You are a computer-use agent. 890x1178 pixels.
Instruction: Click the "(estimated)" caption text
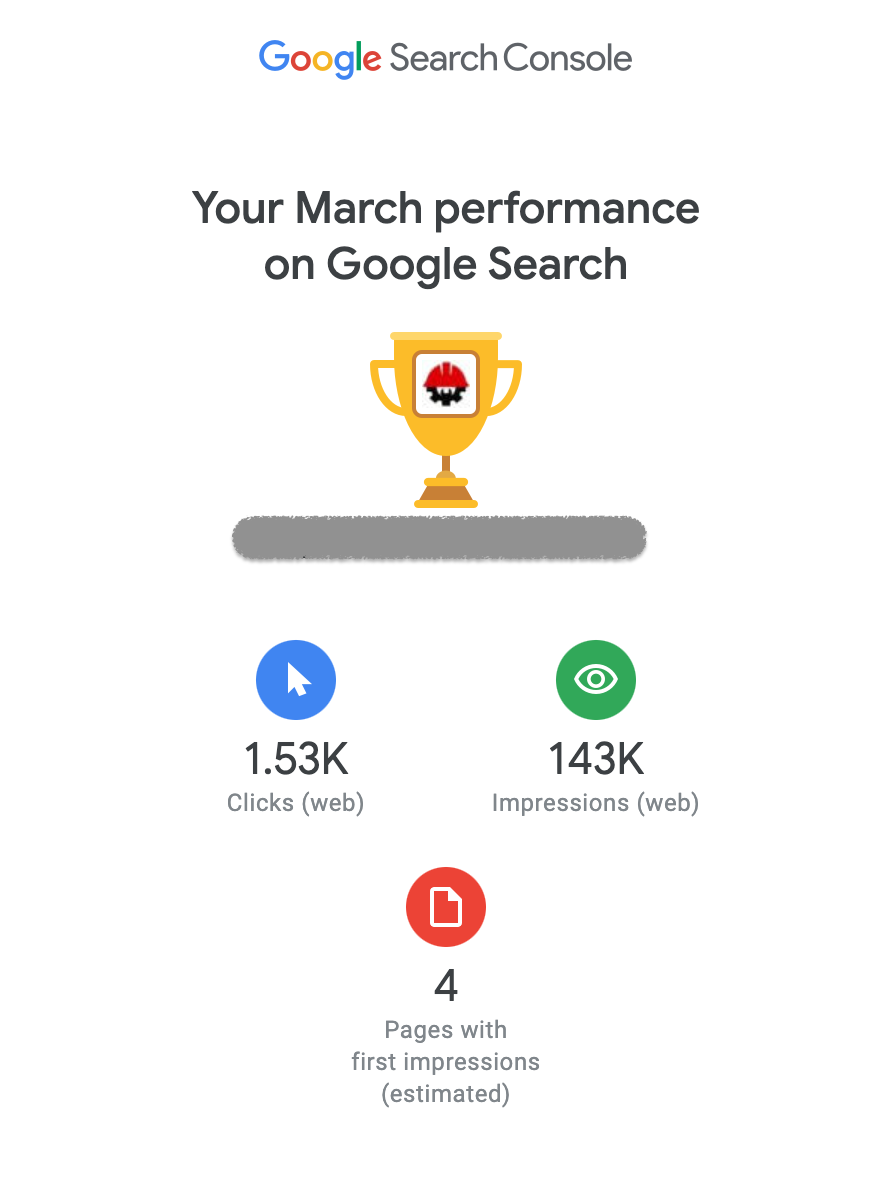coord(446,1094)
